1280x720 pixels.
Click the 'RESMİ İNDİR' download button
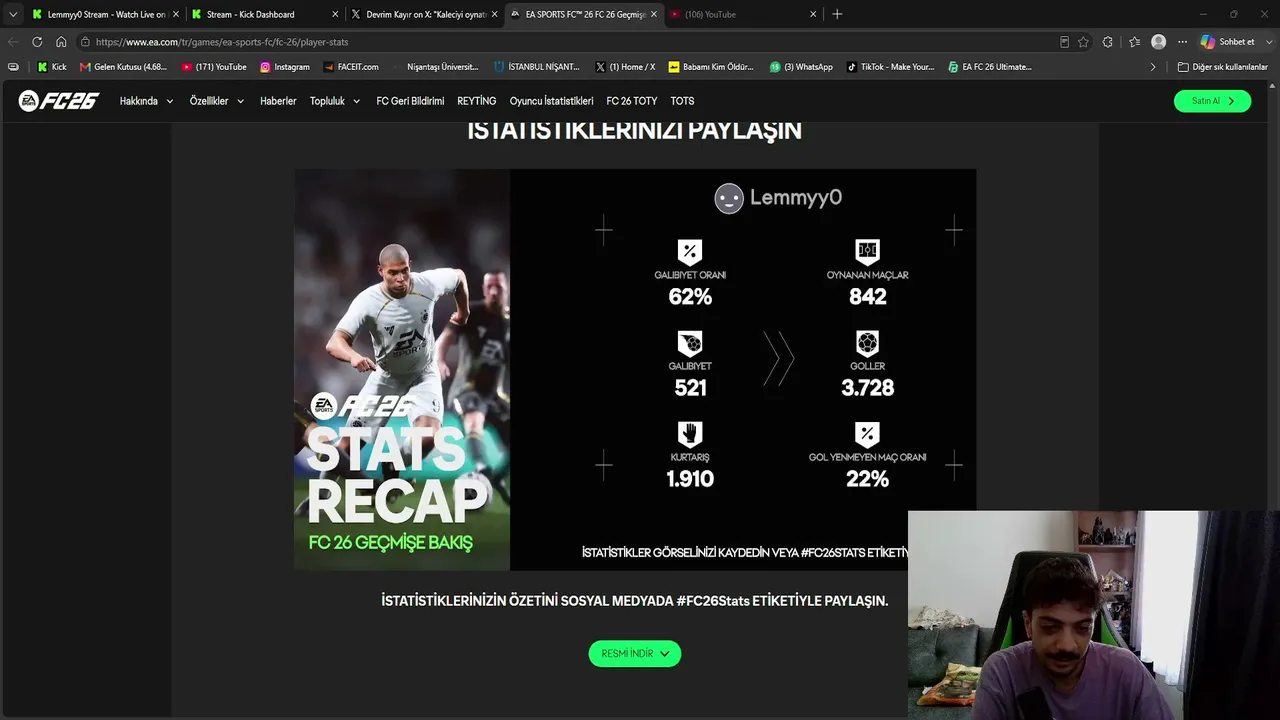(635, 654)
